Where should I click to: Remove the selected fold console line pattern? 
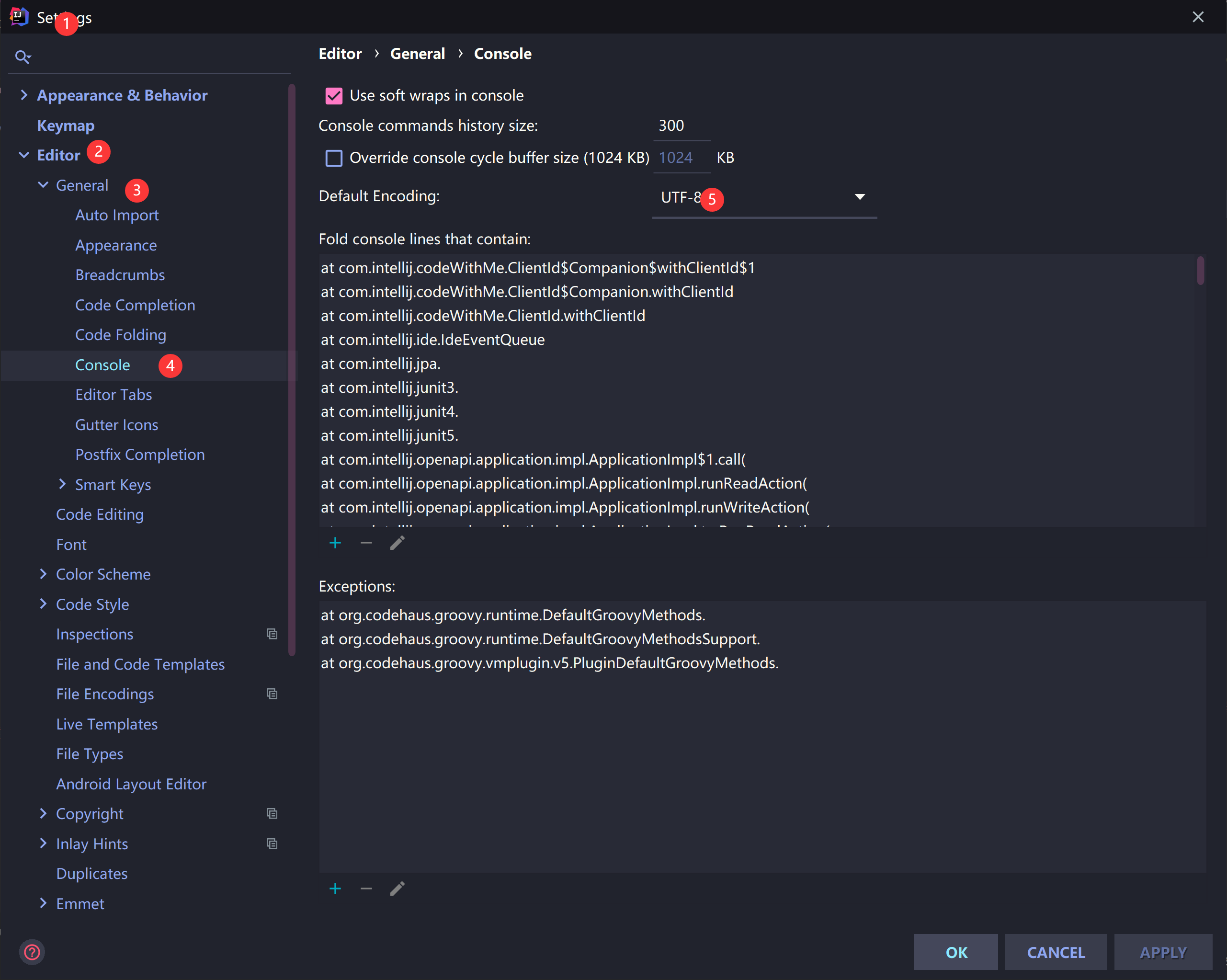(366, 543)
